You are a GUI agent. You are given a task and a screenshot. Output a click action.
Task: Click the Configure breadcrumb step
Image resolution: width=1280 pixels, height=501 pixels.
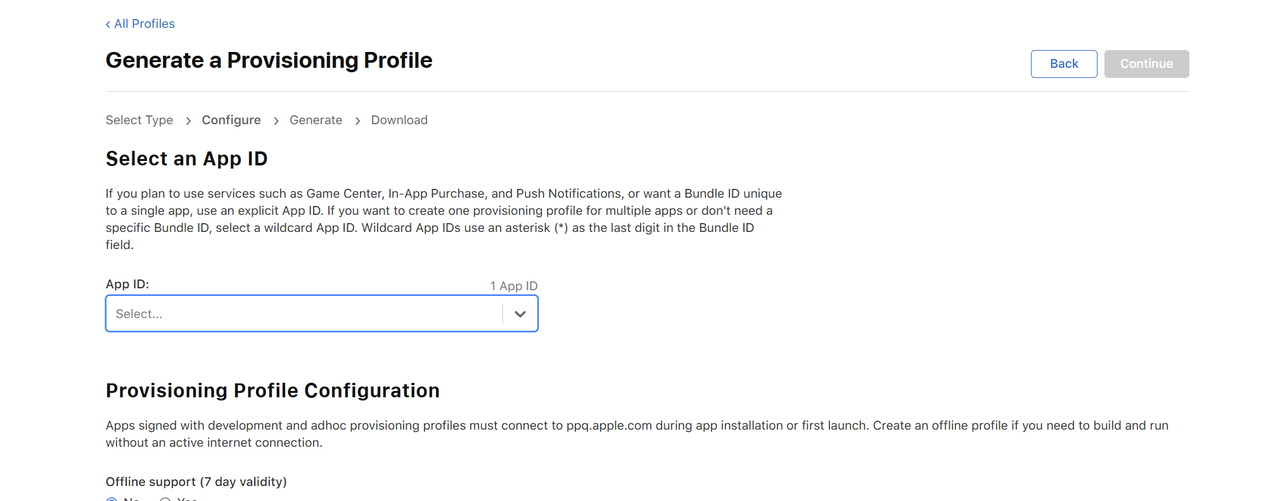click(x=231, y=120)
